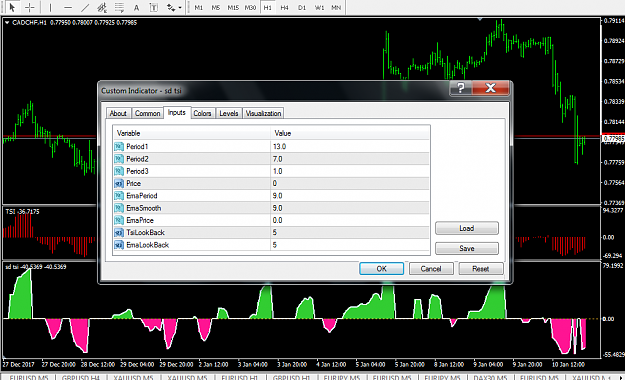625x380 pixels.
Task: Open the Colors tab
Action: (x=202, y=113)
